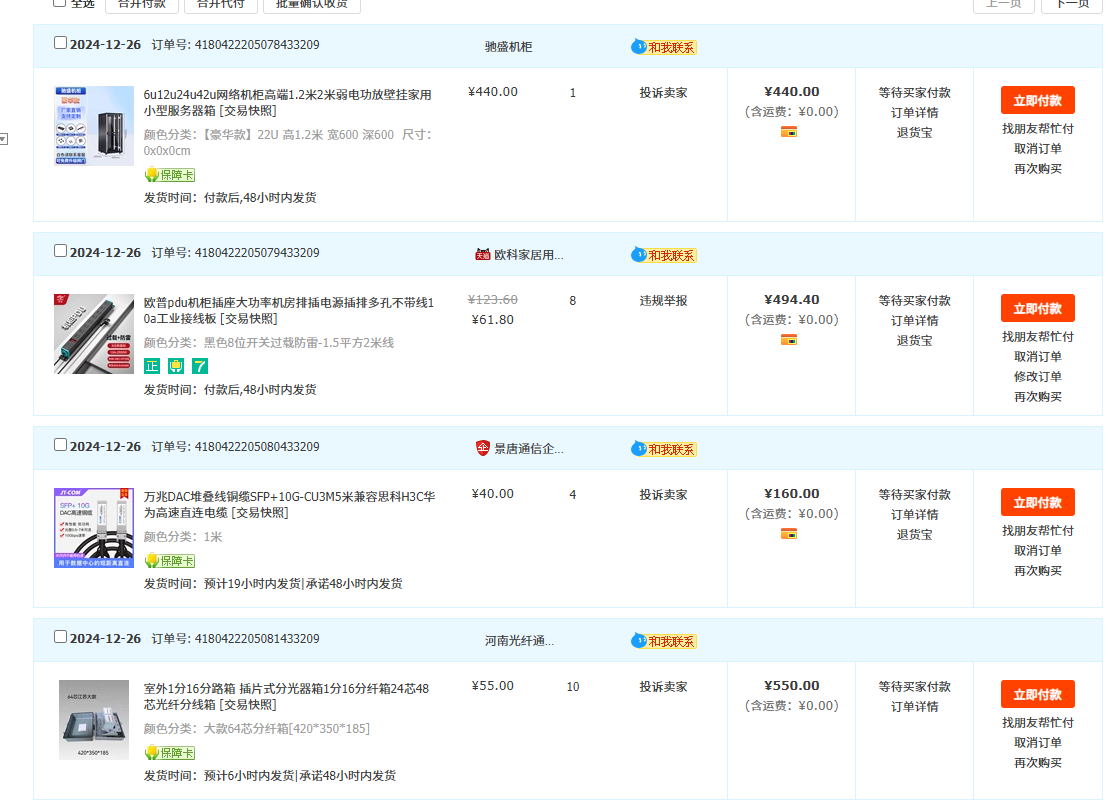Open the DAC cable product thumbnail
Image resolution: width=1116 pixels, height=804 pixels.
94,528
